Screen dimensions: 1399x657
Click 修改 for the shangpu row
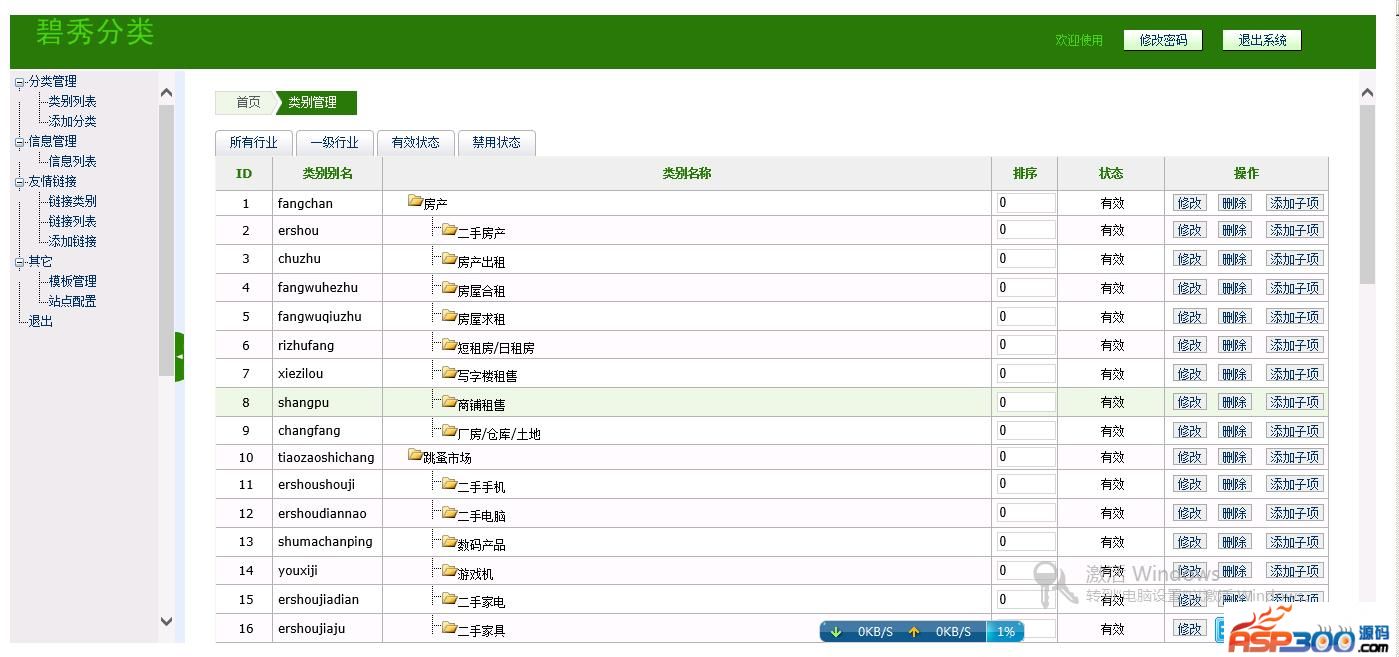1189,402
